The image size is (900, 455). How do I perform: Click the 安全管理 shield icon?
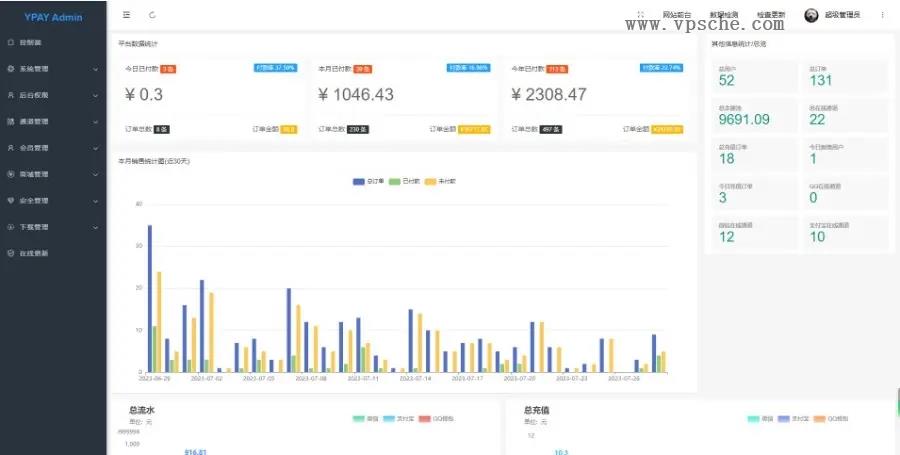tap(10, 201)
